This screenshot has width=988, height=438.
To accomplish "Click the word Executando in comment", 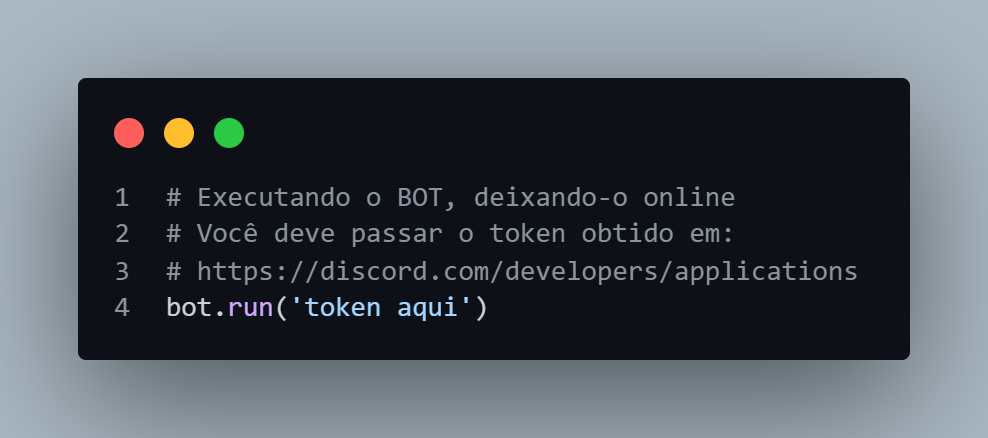I will pyautogui.click(x=274, y=198).
